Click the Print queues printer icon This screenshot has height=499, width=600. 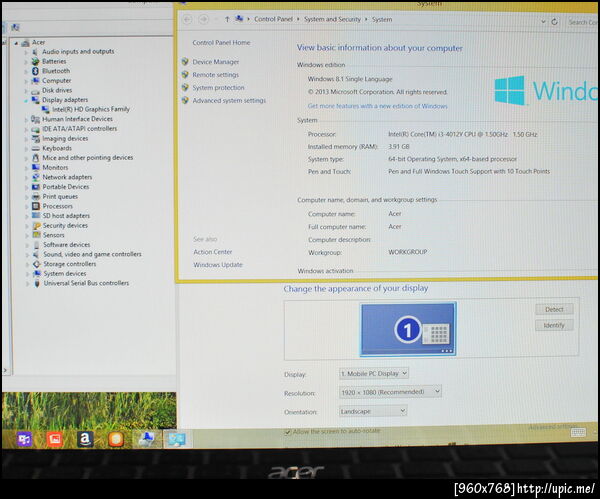click(x=36, y=196)
